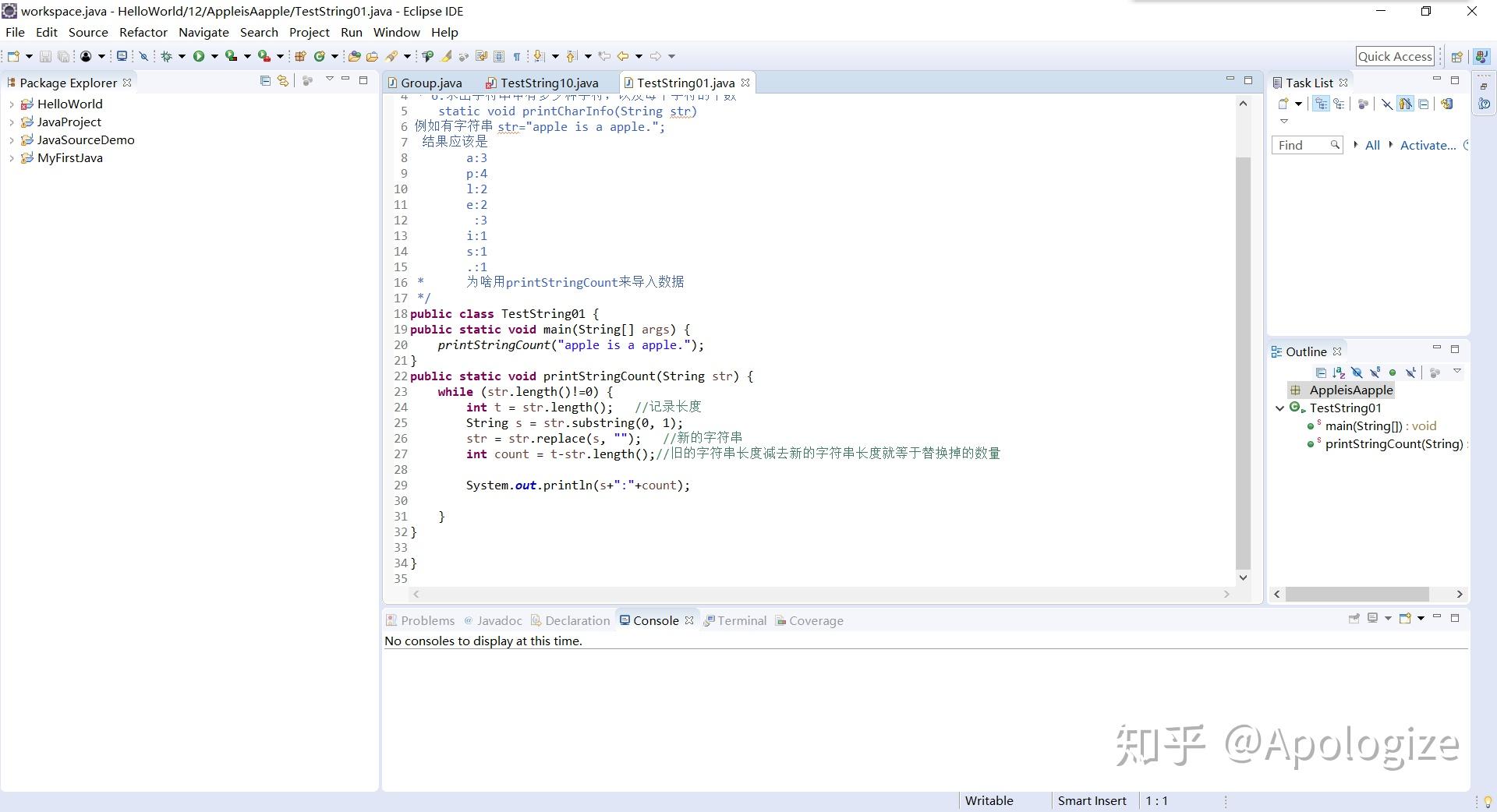Close the TestString01.java editor tab

[x=745, y=82]
